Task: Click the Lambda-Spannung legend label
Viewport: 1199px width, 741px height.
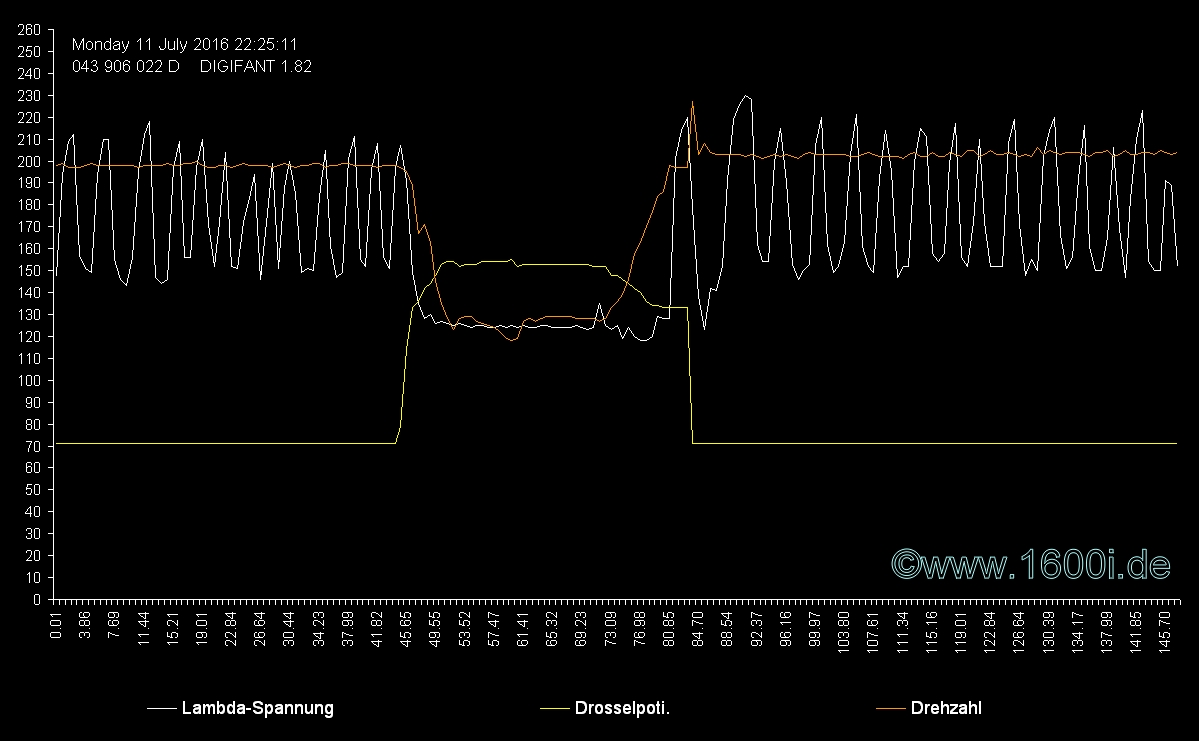Action: tap(257, 708)
